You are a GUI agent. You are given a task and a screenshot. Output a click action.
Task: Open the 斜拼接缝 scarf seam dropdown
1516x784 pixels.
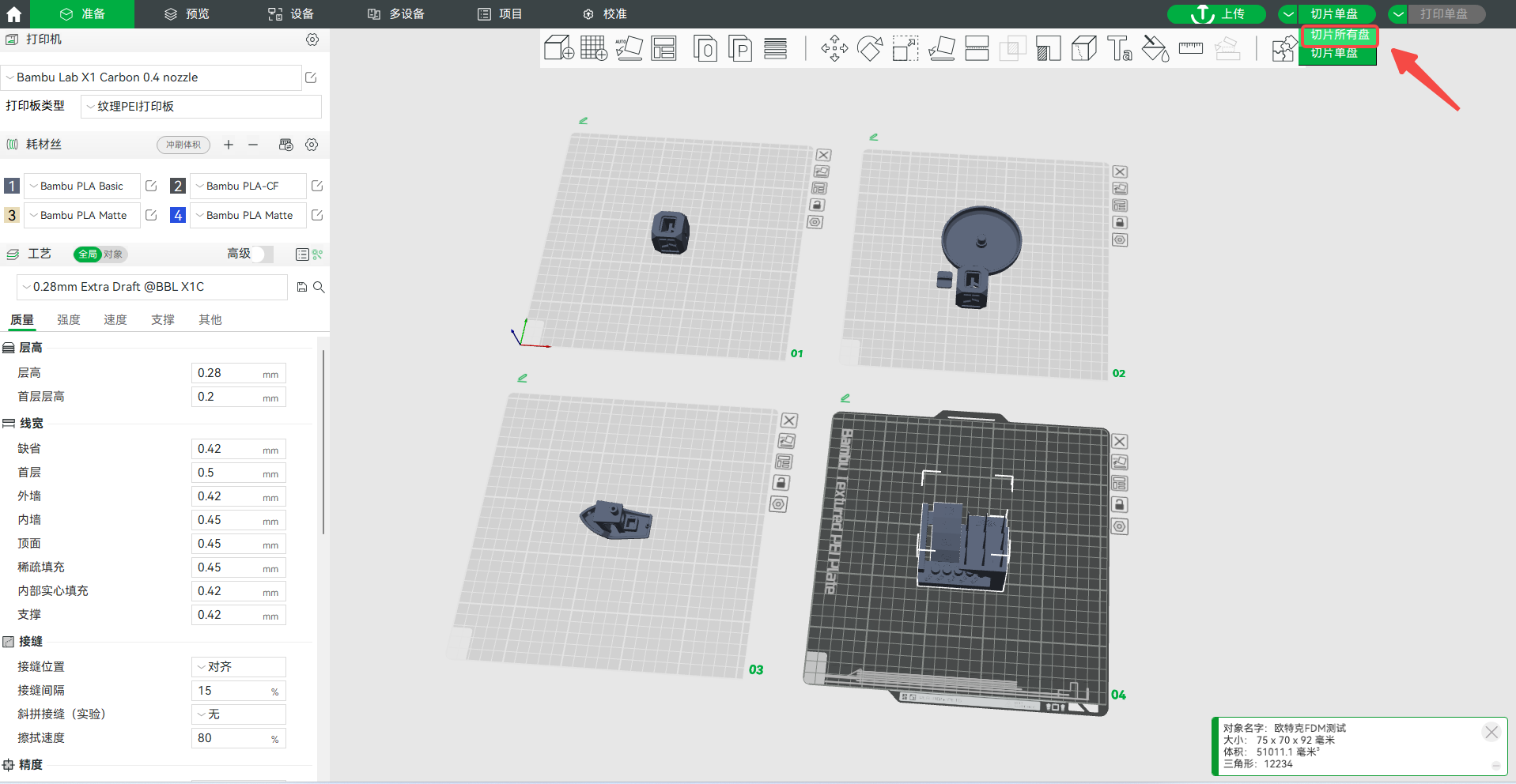click(238, 714)
